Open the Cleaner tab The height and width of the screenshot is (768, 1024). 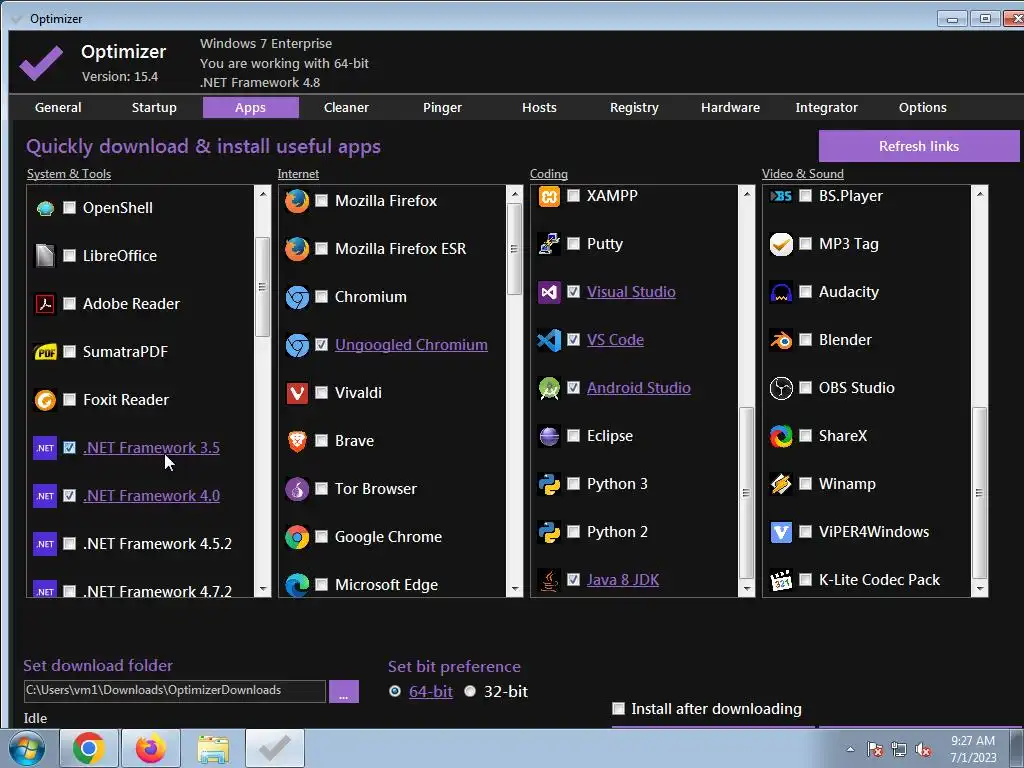click(346, 108)
